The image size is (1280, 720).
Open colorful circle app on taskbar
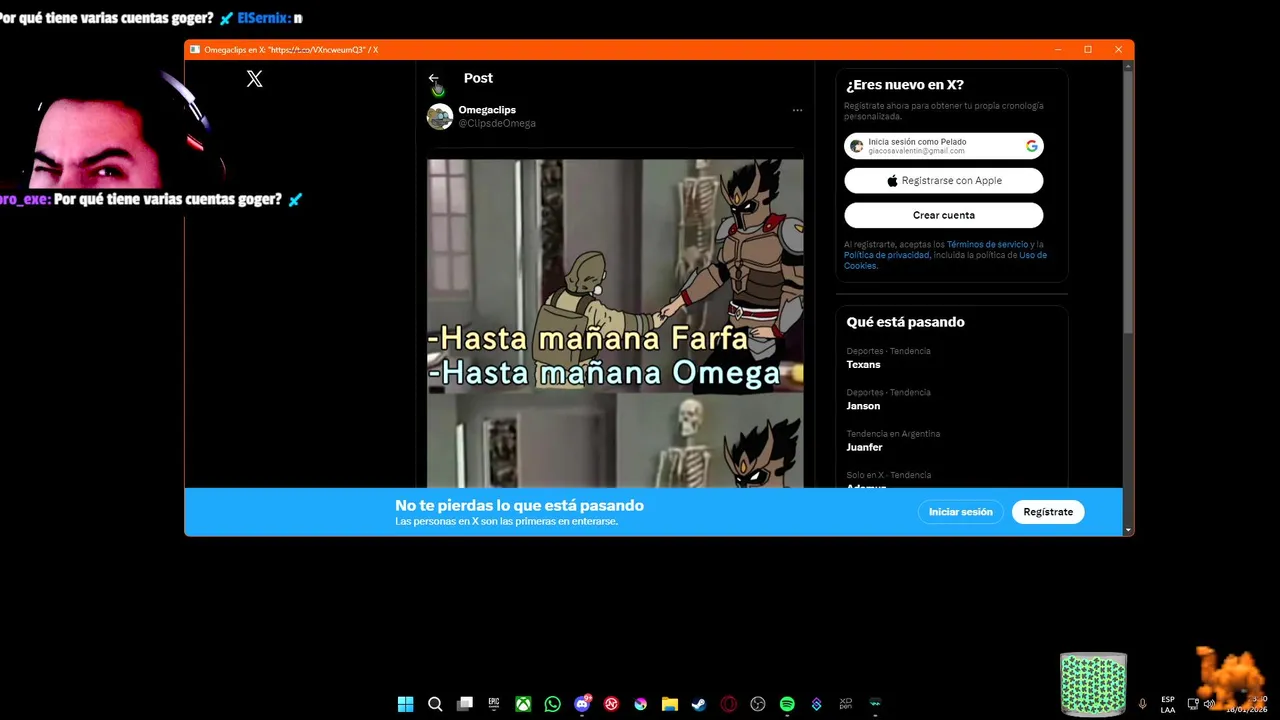click(x=640, y=704)
